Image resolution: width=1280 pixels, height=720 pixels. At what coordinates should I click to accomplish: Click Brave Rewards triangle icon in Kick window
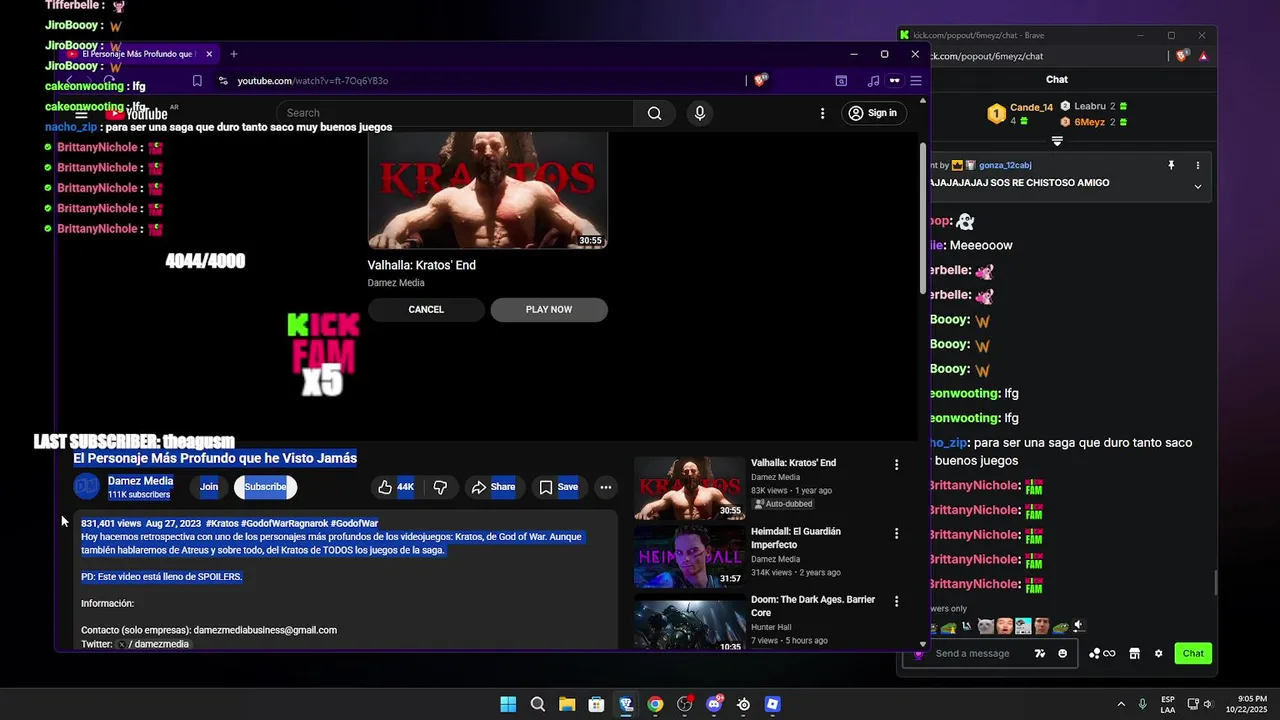pyautogui.click(x=1203, y=56)
